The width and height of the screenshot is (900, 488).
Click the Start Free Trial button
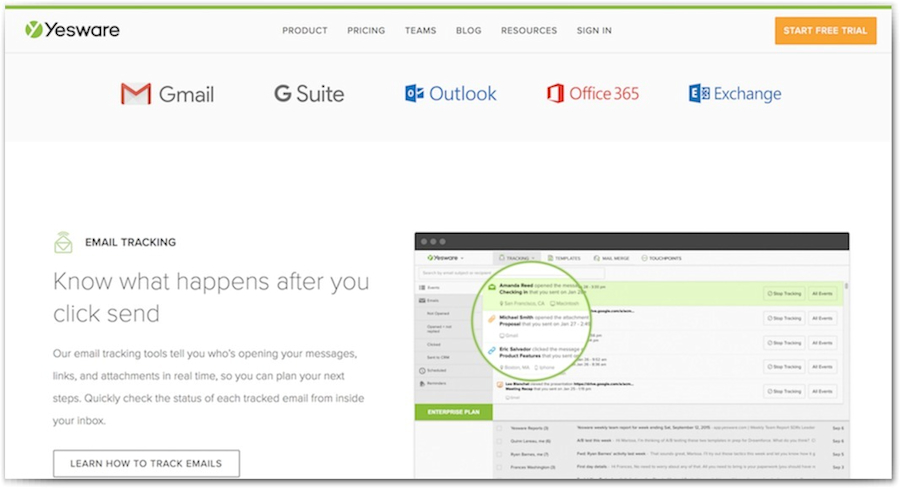pos(825,30)
